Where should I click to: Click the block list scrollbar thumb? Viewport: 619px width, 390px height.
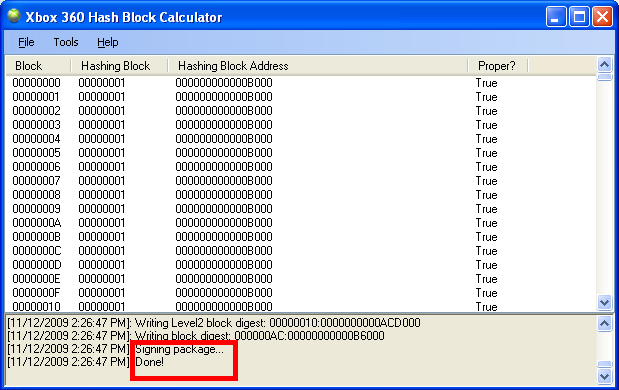coord(604,77)
